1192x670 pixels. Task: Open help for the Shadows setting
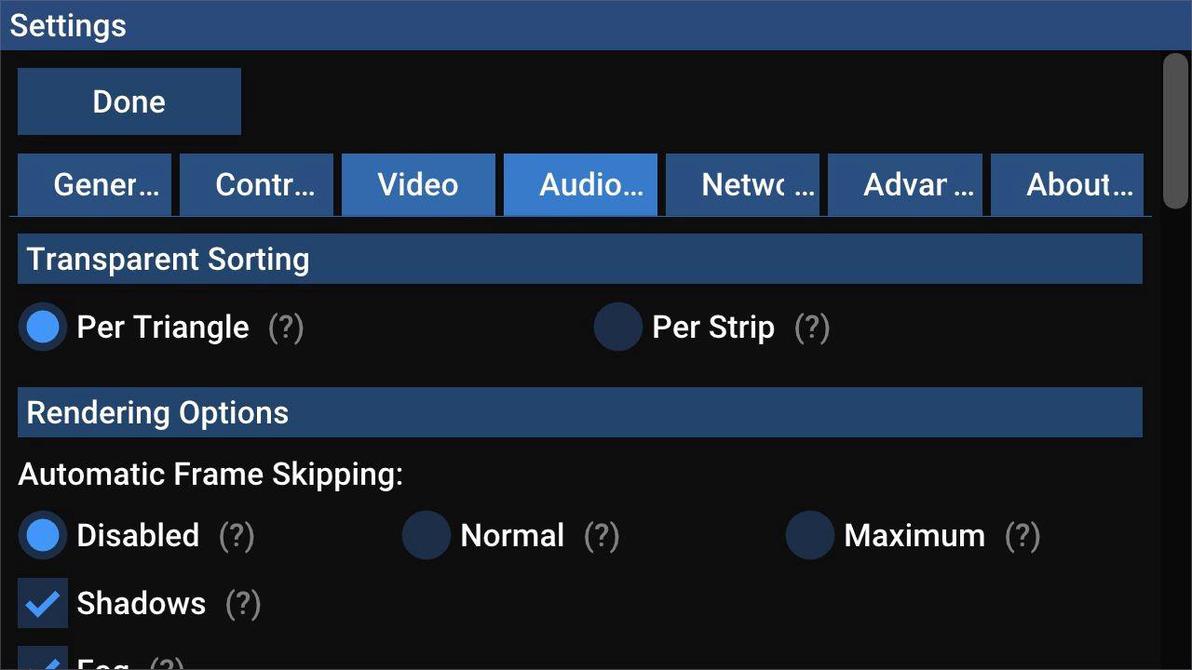[x=241, y=601]
